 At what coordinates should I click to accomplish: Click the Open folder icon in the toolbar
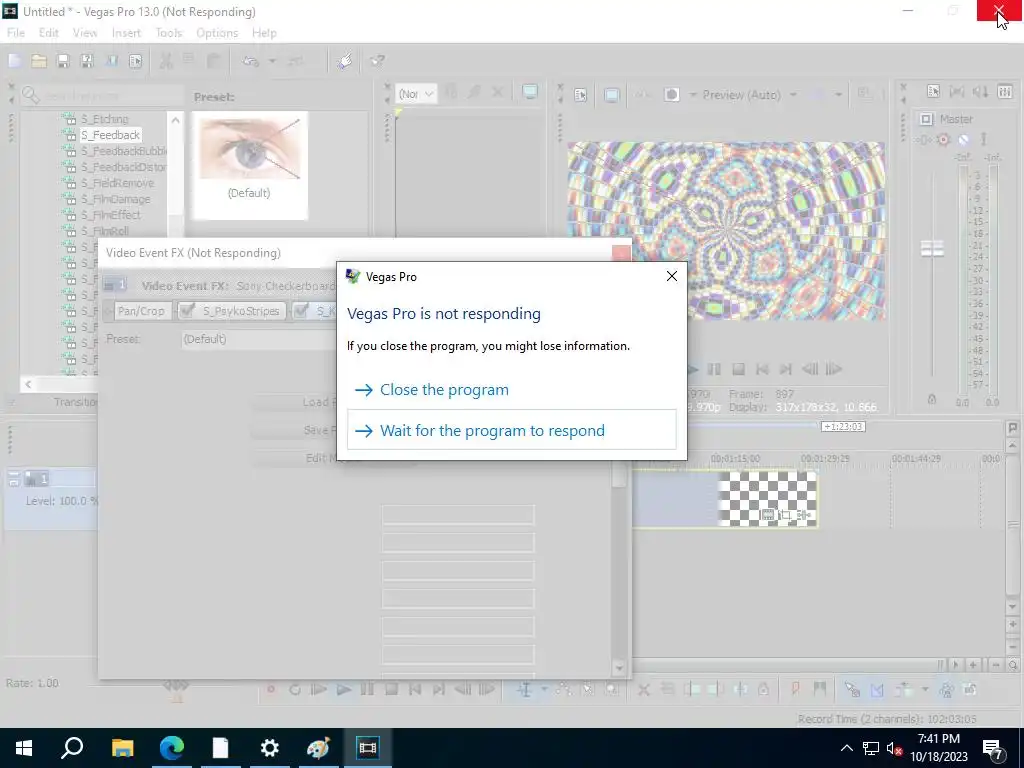pos(39,61)
